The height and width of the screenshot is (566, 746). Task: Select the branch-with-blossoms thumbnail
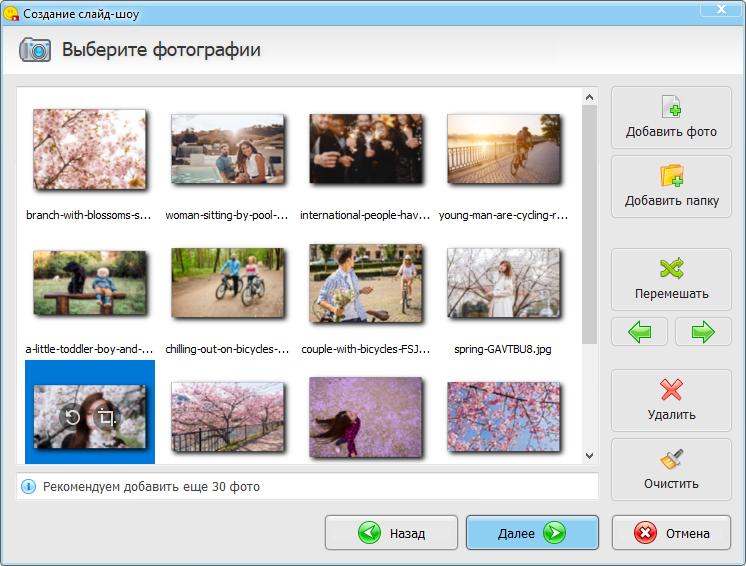89,149
